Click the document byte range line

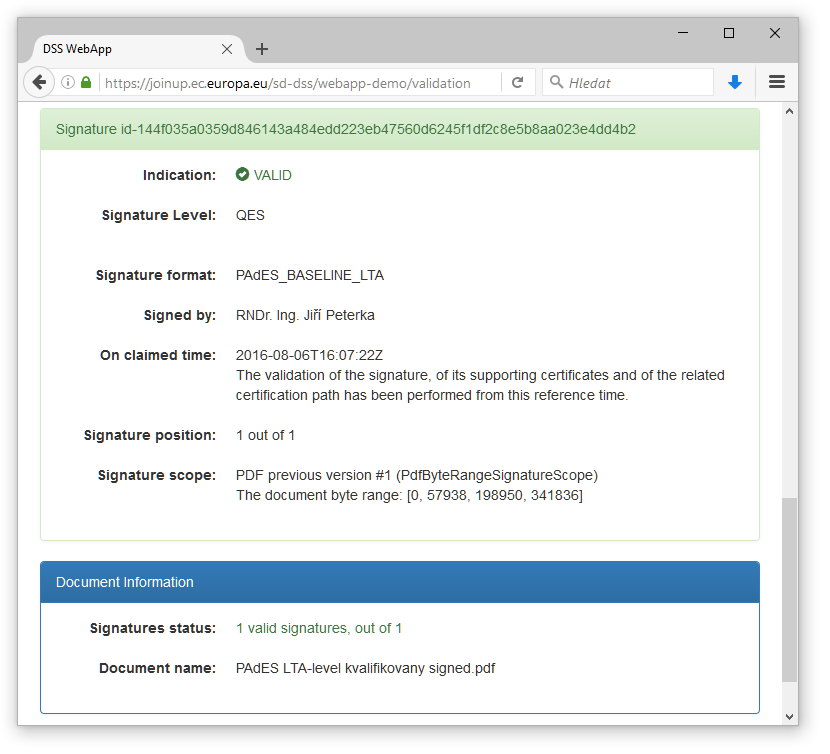(409, 495)
